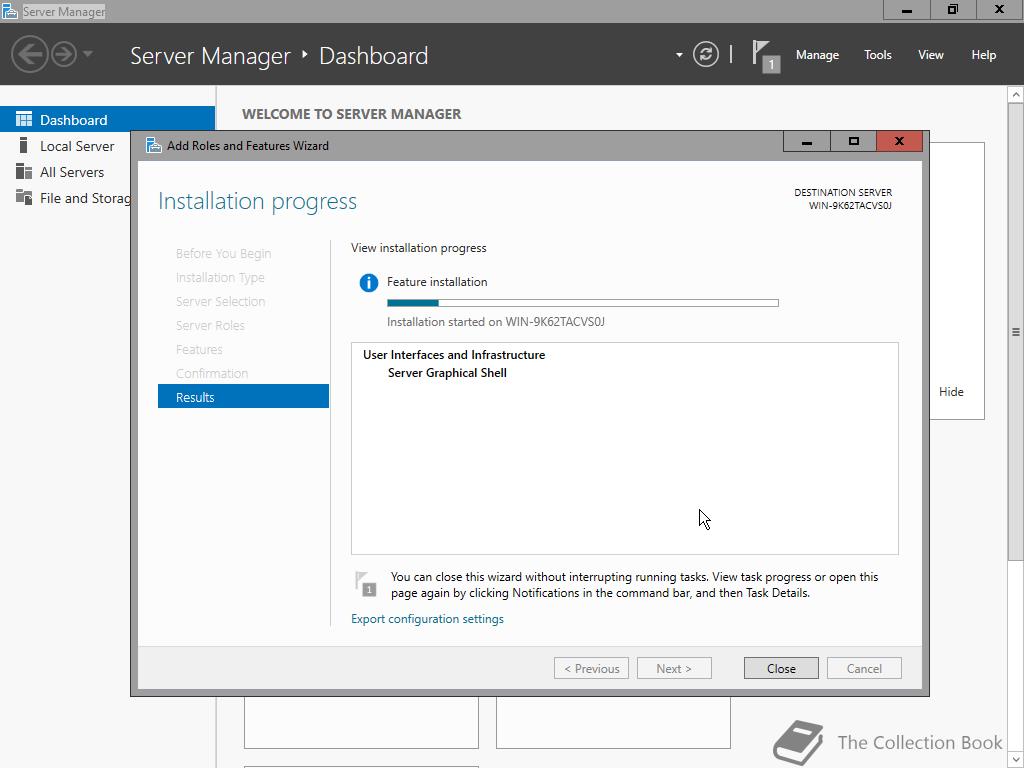Click the All Servers icon in the sidebar

tap(24, 171)
